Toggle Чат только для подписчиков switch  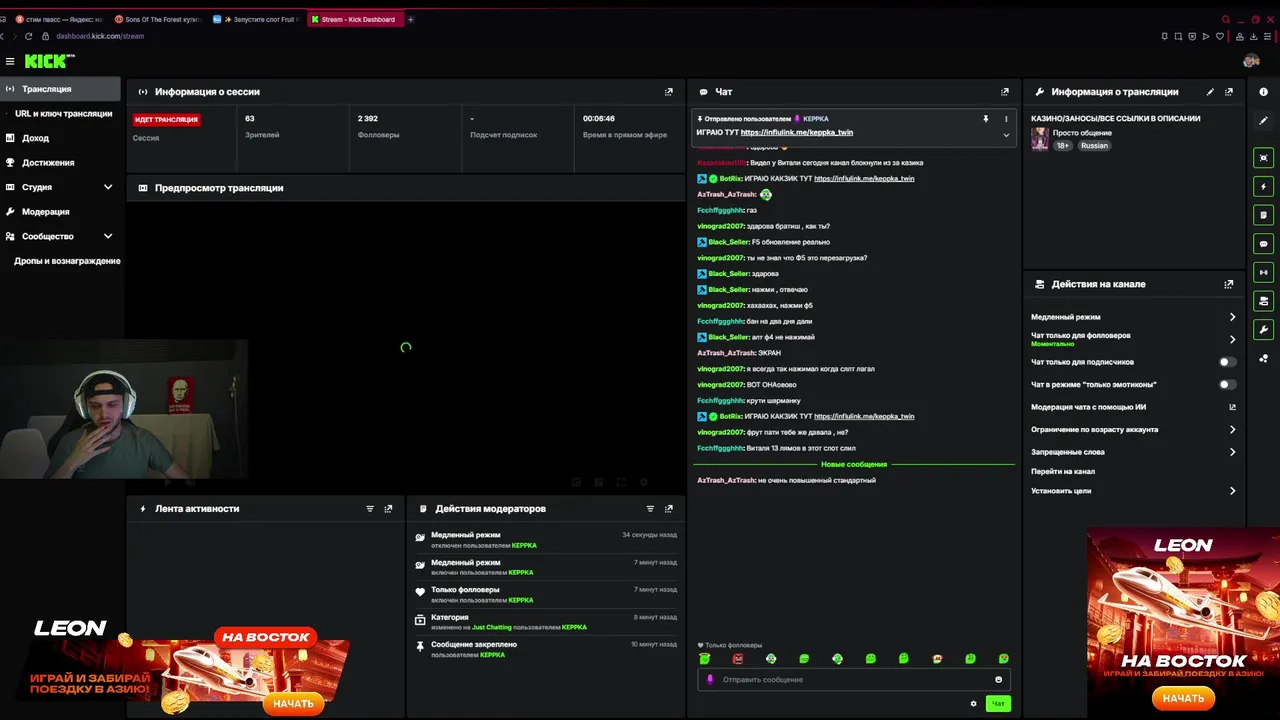(x=1227, y=362)
